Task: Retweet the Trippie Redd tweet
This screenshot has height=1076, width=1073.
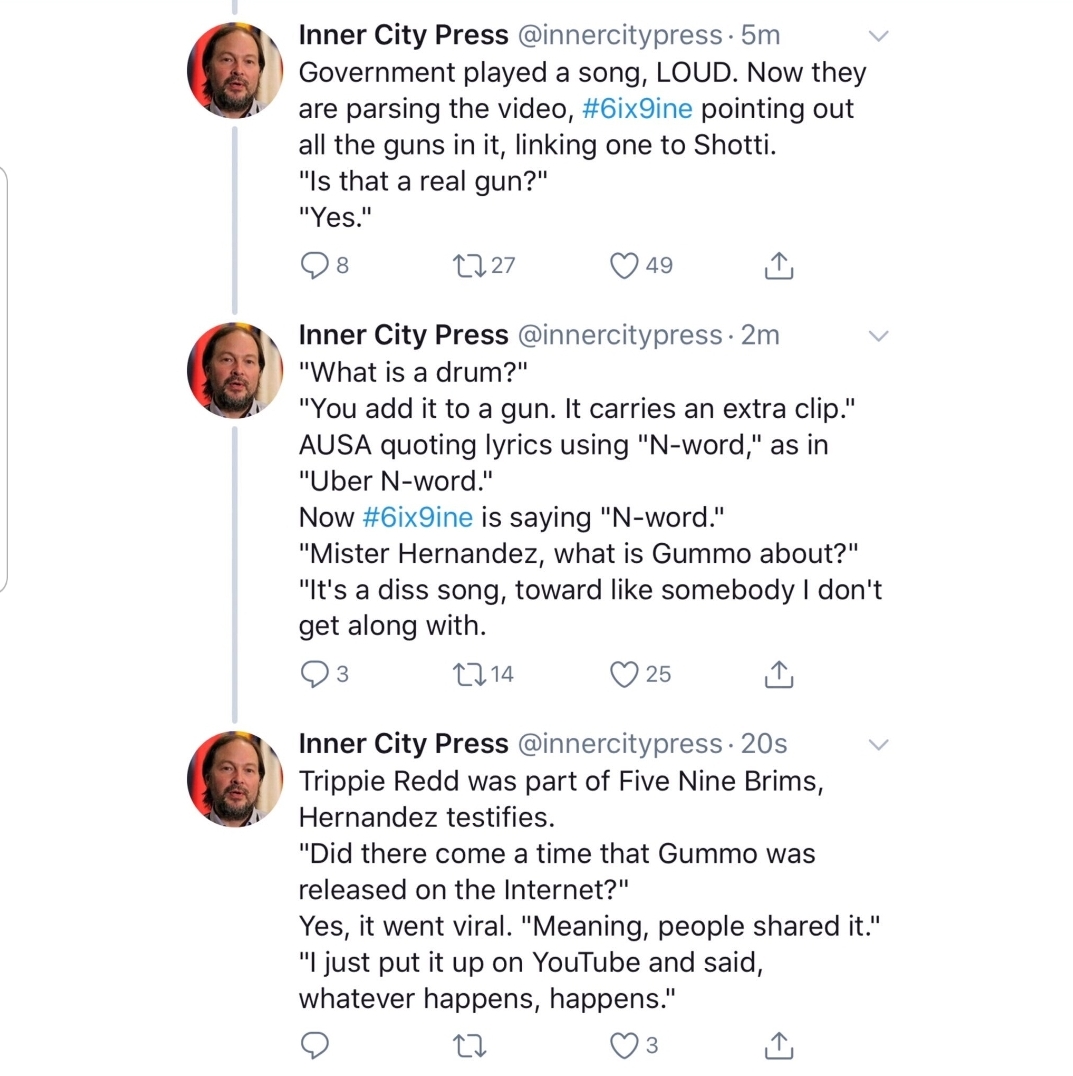Action: tap(467, 1046)
